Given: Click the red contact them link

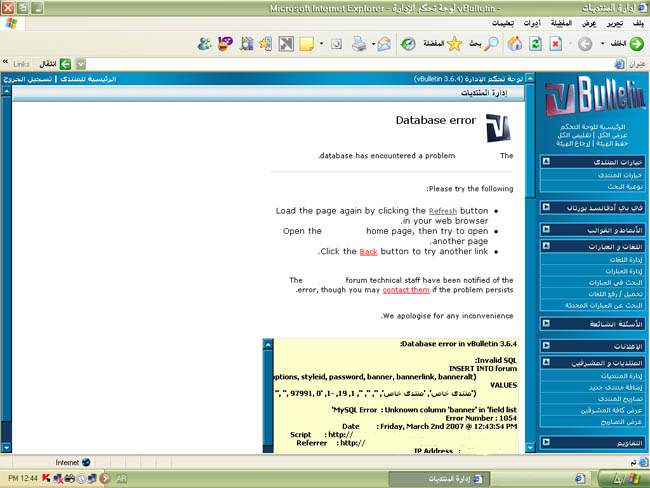Looking at the screenshot, I should pyautogui.click(x=406, y=290).
